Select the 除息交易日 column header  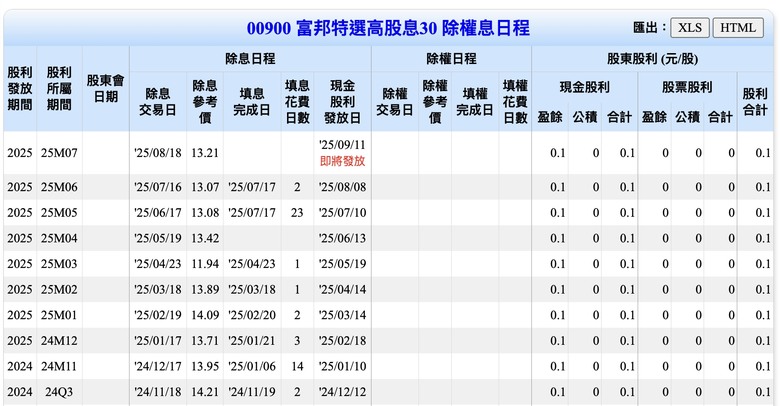click(158, 102)
